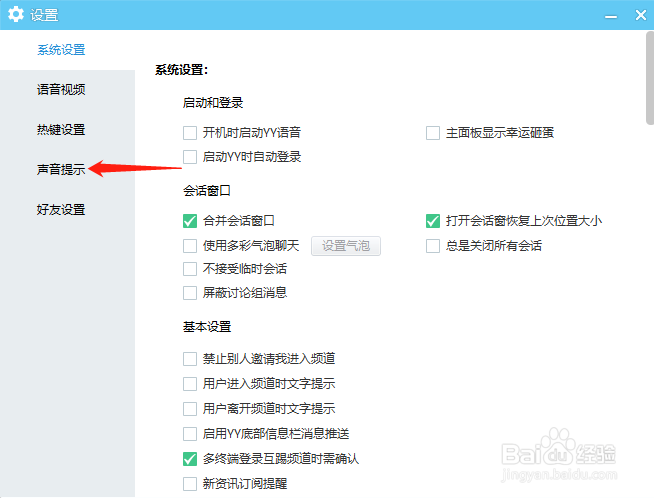This screenshot has height=498, width=654.
Task: Go to the 好友设置 tab
Action: 61,209
